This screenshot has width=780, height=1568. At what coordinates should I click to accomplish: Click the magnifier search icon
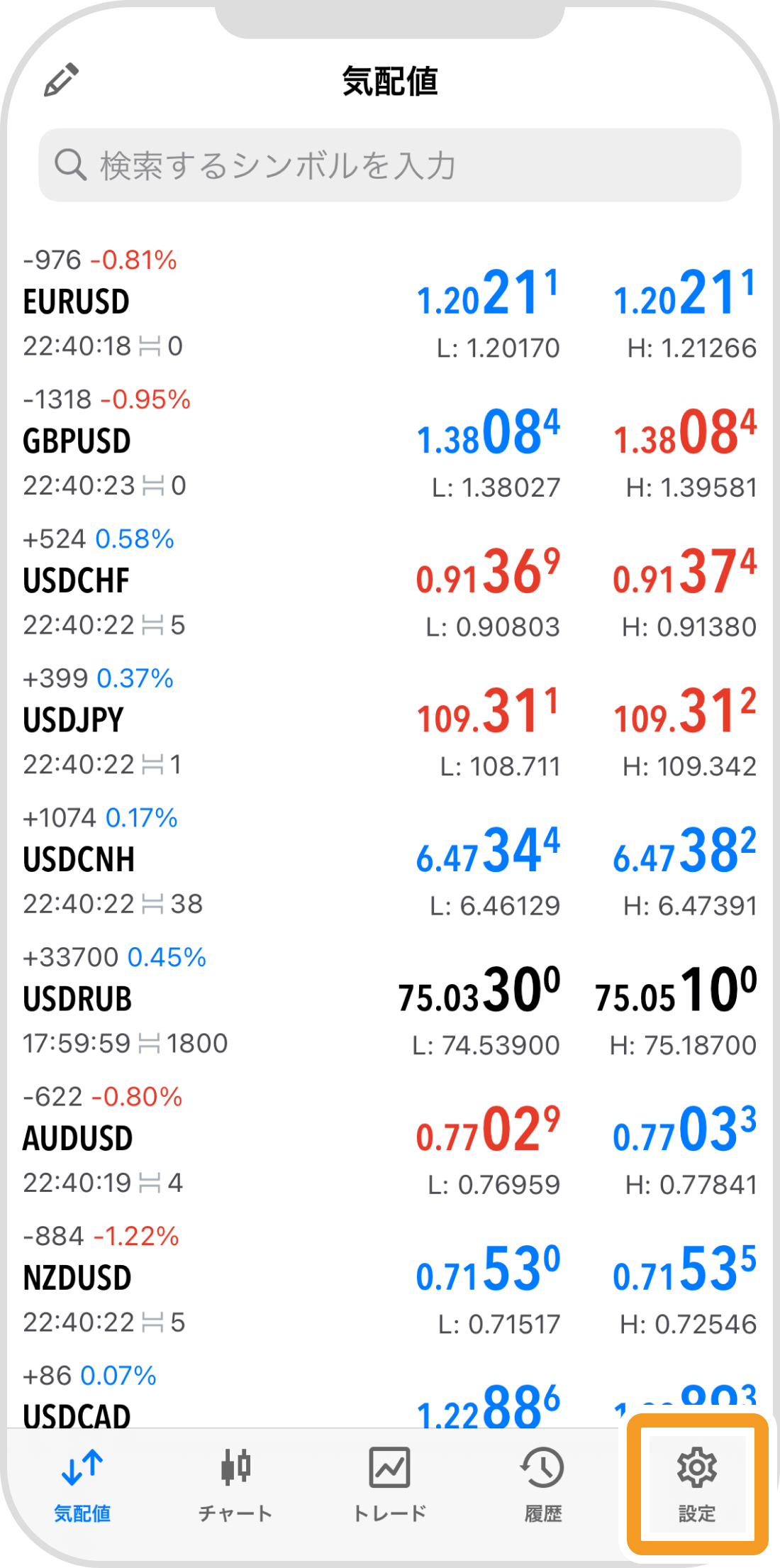pos(70,165)
